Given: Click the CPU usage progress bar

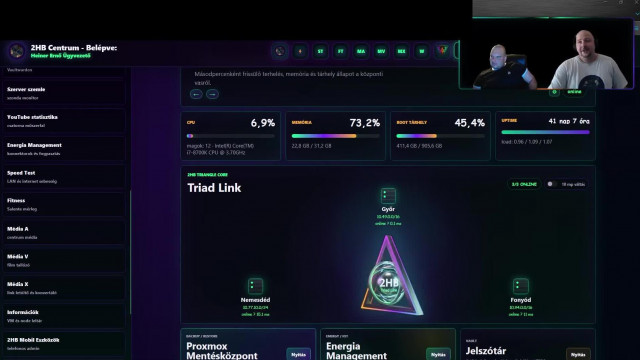Looking at the screenshot, I should click(x=231, y=136).
